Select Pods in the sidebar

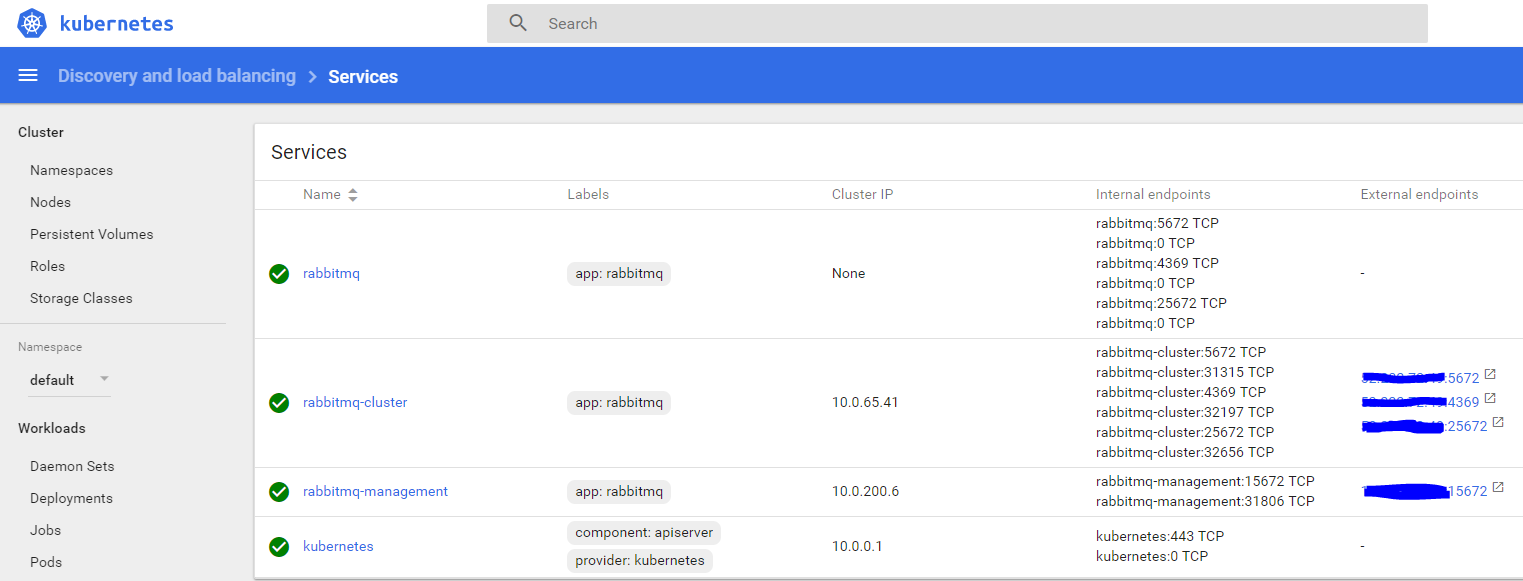46,563
